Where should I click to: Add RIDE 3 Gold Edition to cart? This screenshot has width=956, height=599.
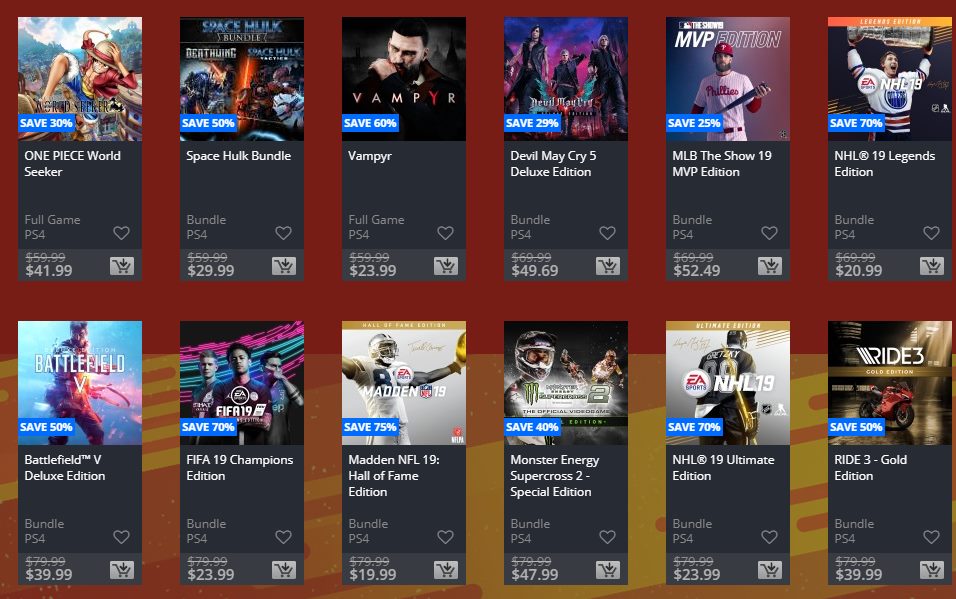point(932,570)
